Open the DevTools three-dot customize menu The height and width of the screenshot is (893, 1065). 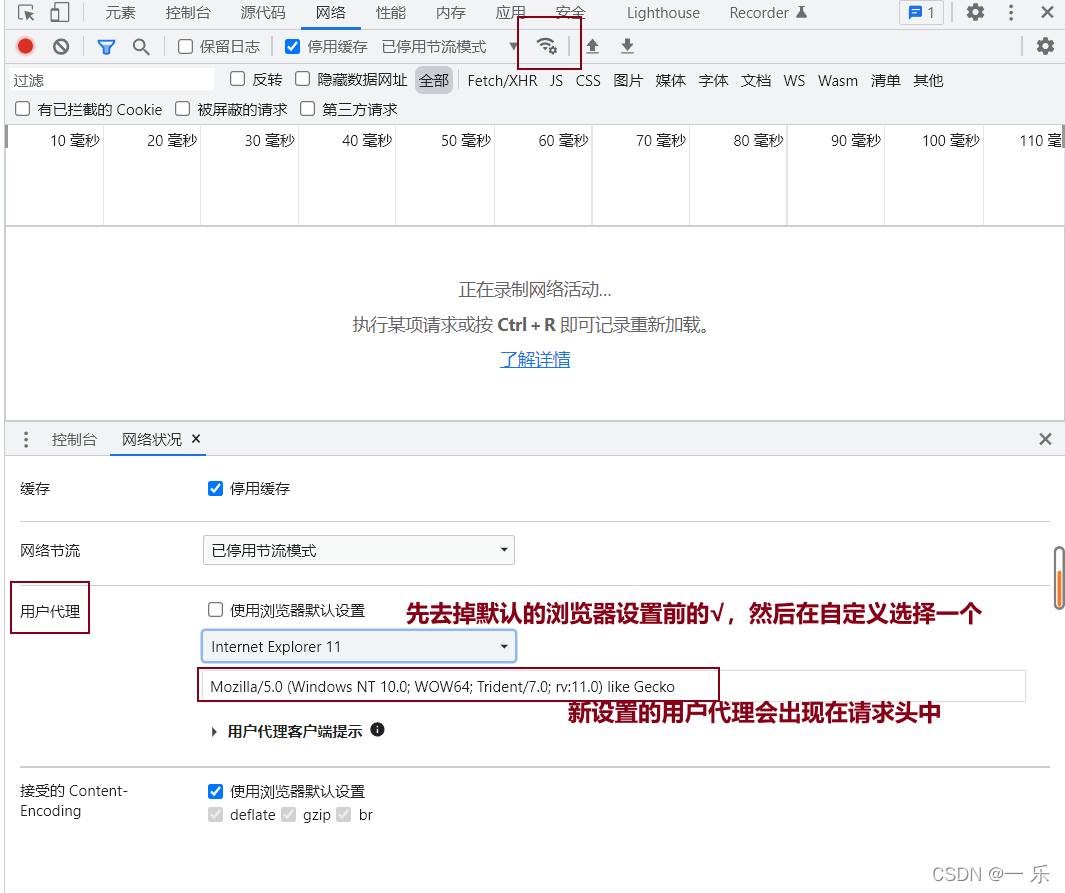[1011, 12]
